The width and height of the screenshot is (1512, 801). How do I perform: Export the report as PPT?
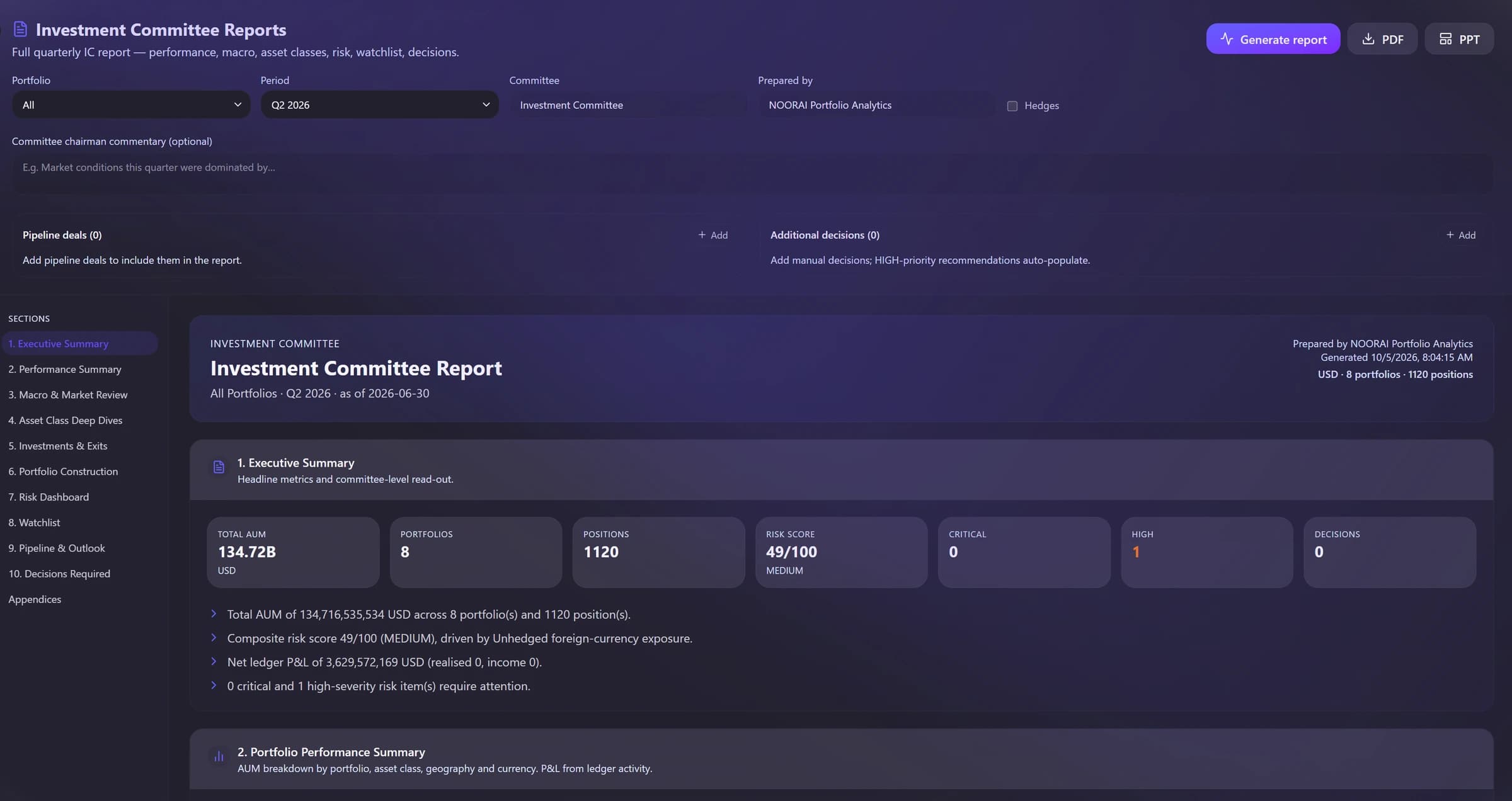click(1459, 39)
